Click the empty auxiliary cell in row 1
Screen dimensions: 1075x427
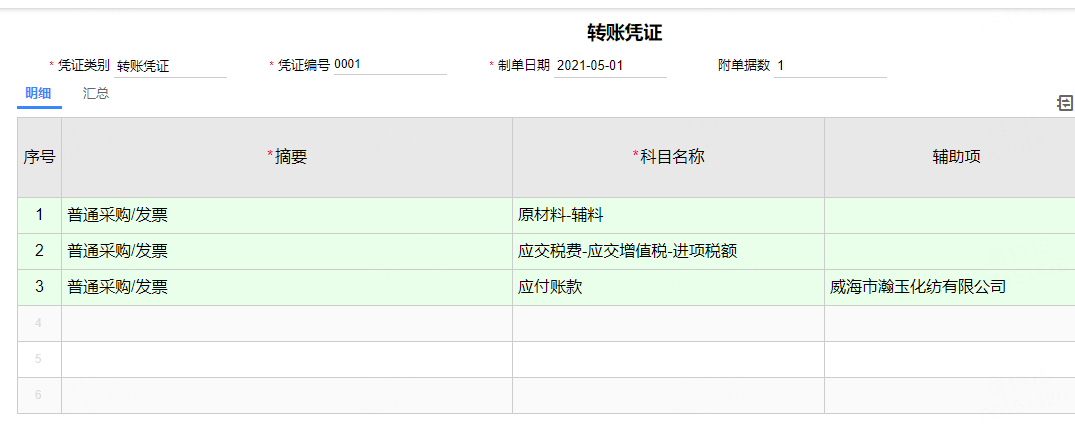point(950,215)
